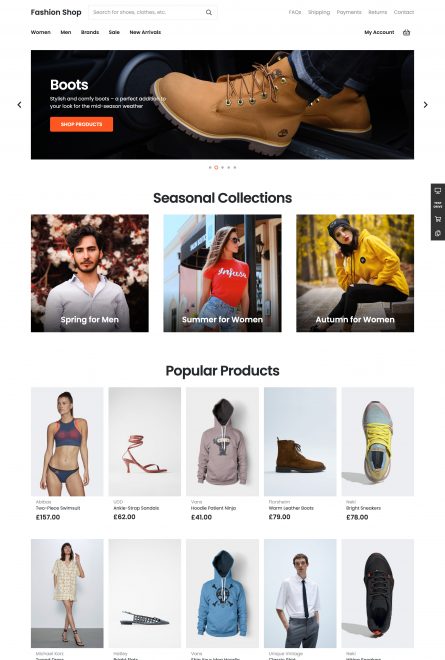Click the search magnifier icon

(208, 12)
